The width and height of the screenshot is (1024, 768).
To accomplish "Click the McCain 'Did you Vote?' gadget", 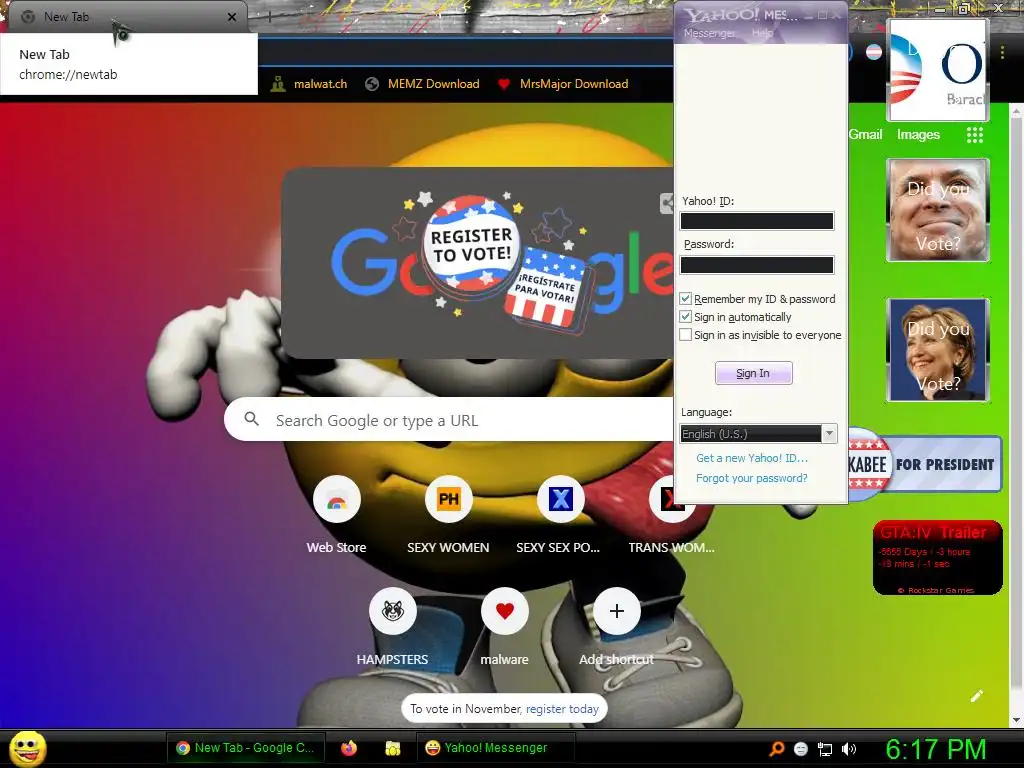I will pos(938,210).
